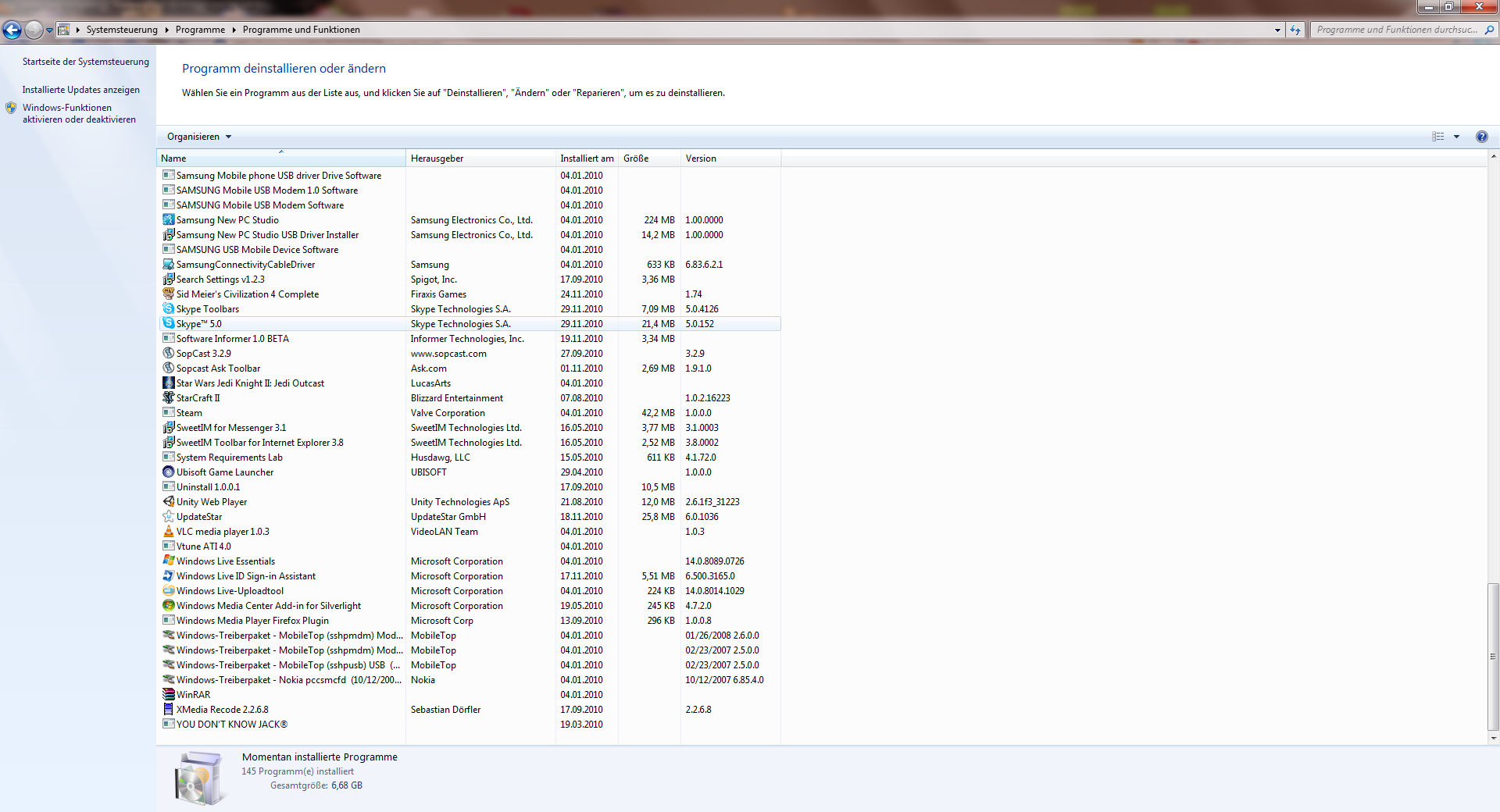
Task: Click the vertical scrollbar thumb
Action: pos(1493,656)
